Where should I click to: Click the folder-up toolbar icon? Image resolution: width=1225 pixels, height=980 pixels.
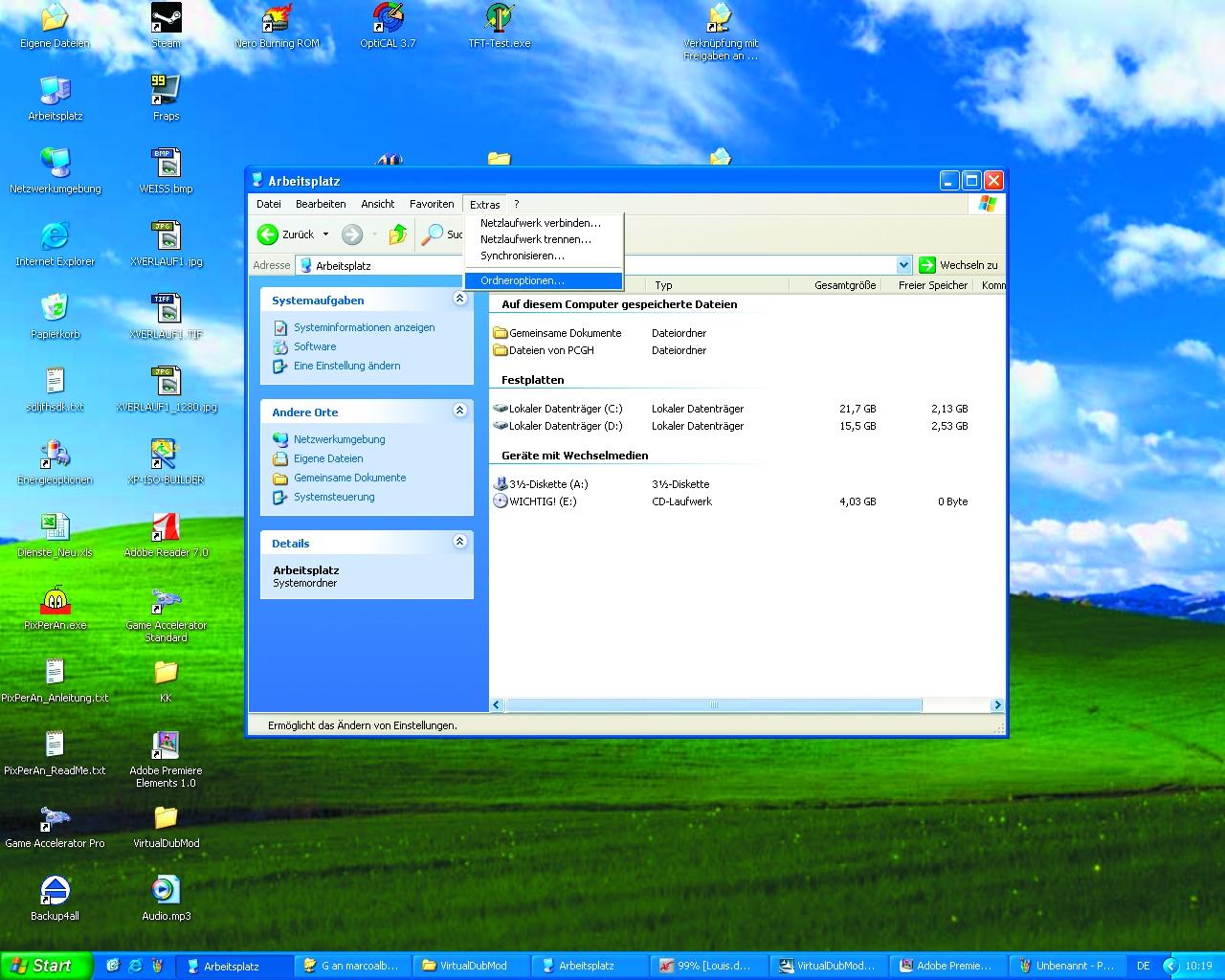point(398,234)
